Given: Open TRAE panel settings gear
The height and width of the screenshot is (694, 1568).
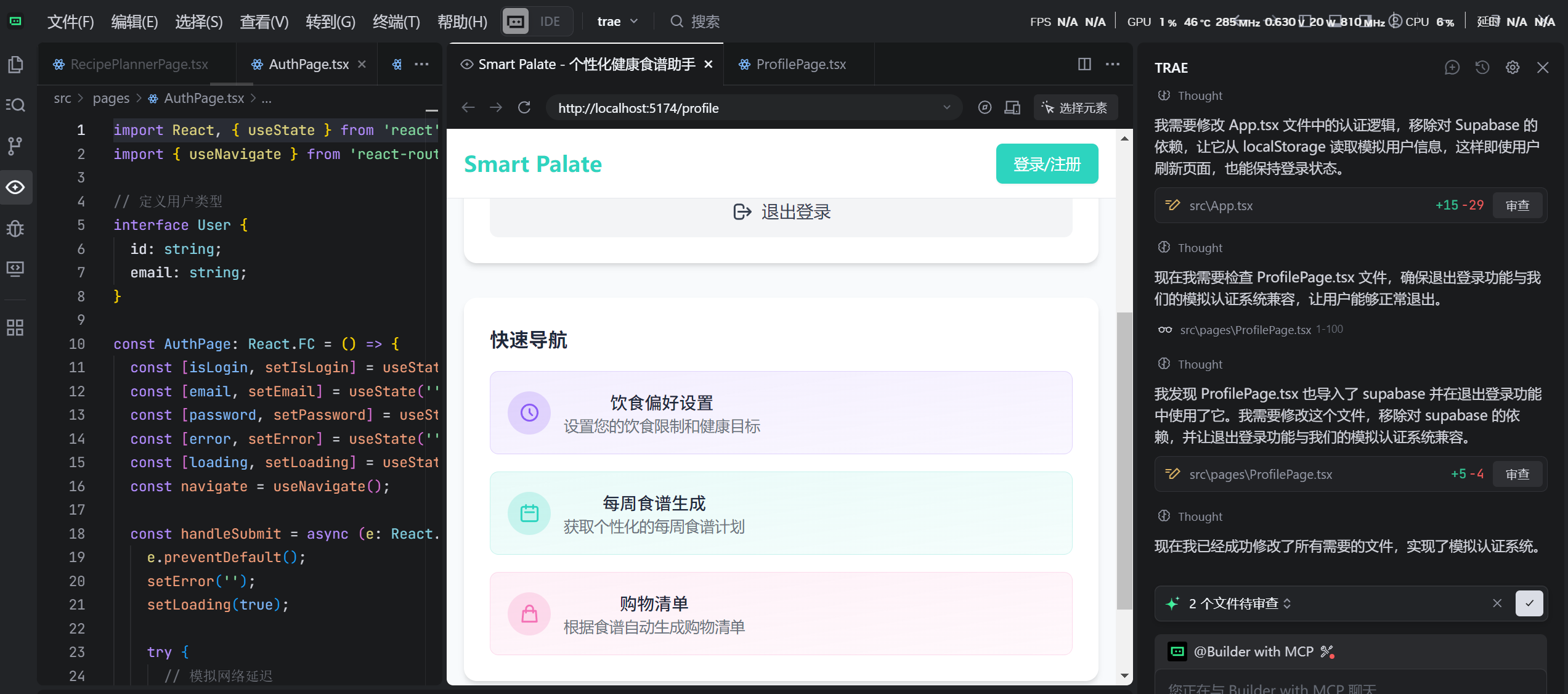Looking at the screenshot, I should tap(1513, 67).
